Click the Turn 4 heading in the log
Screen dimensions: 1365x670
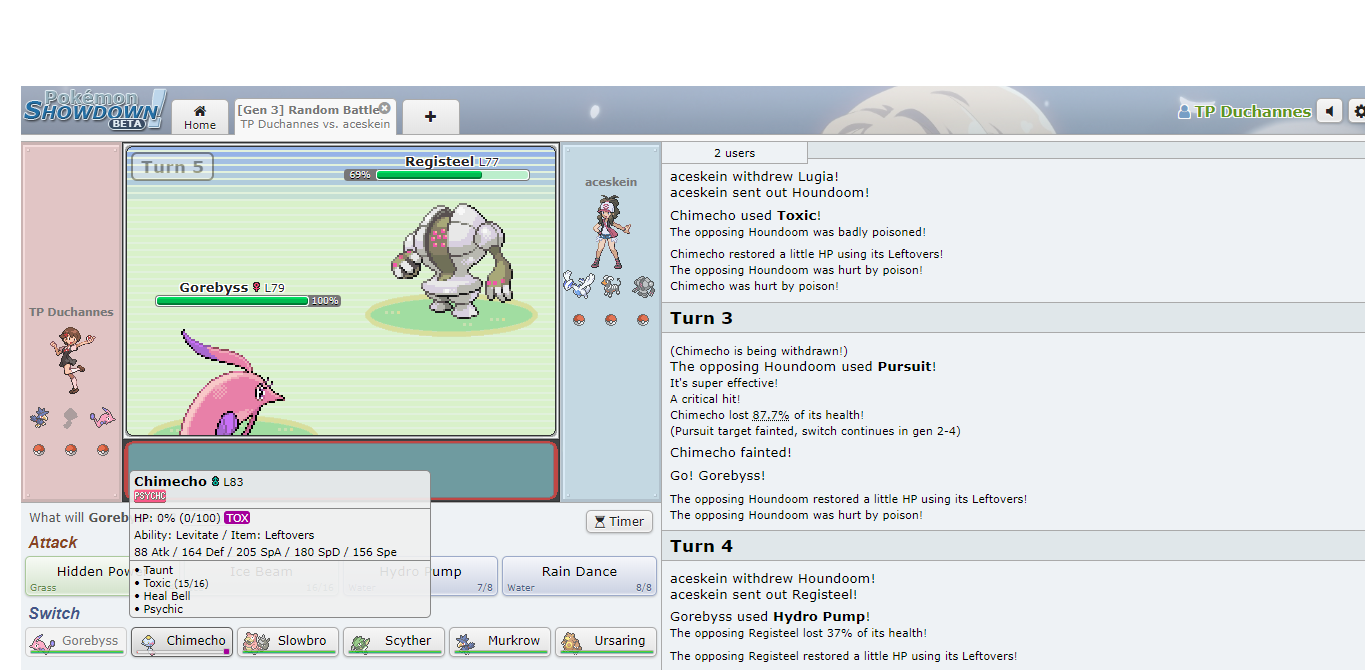tap(701, 546)
